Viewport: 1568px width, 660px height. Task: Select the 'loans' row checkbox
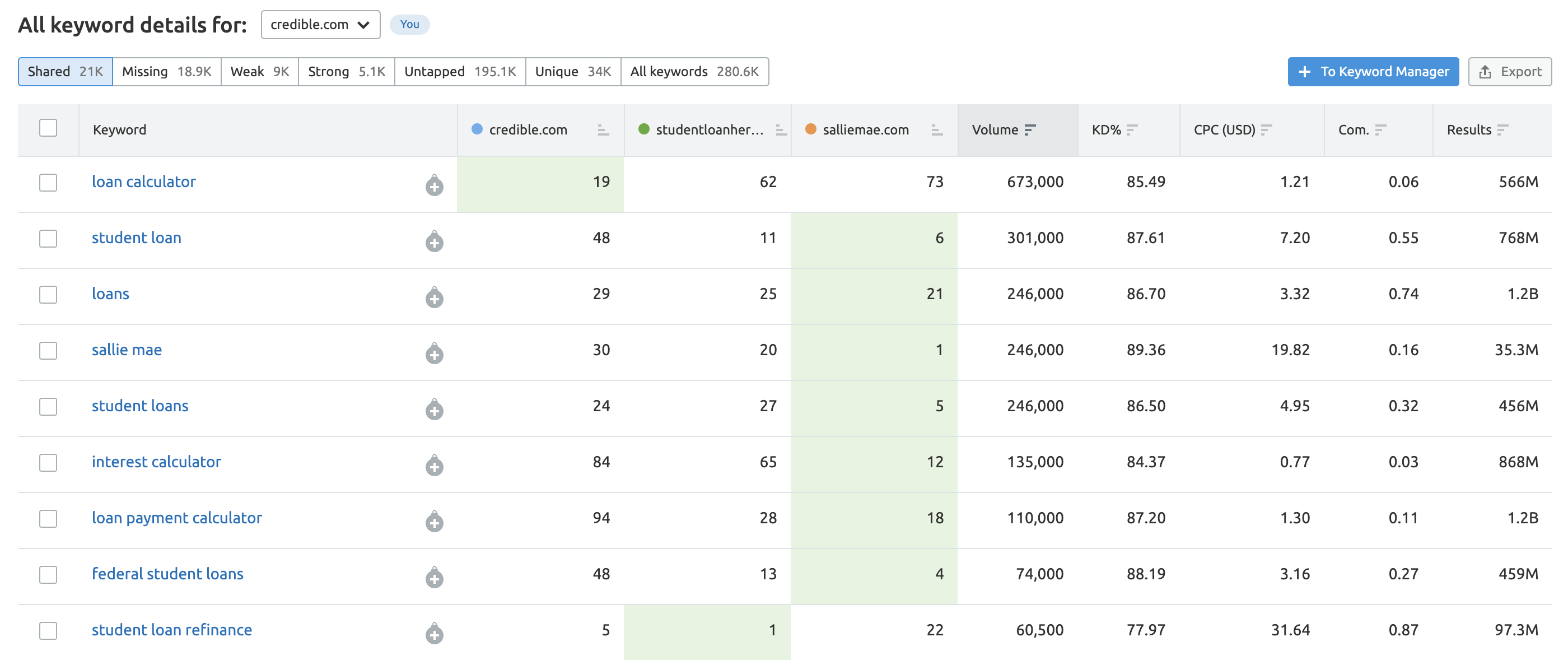(x=48, y=295)
